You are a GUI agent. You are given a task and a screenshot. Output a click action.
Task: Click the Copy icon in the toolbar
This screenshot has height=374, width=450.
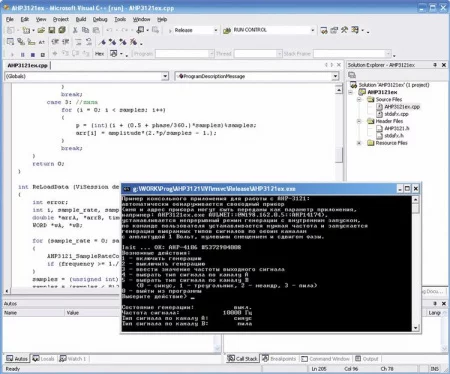pyautogui.click(x=86, y=30)
